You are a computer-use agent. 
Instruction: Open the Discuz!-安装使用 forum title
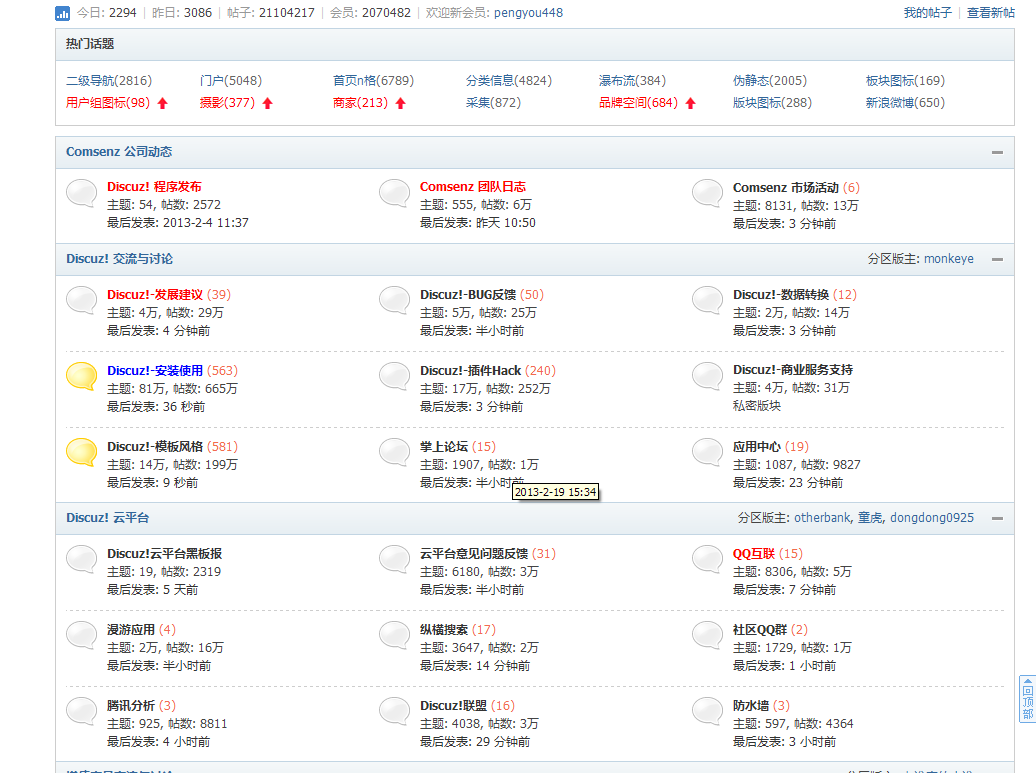[155, 371]
